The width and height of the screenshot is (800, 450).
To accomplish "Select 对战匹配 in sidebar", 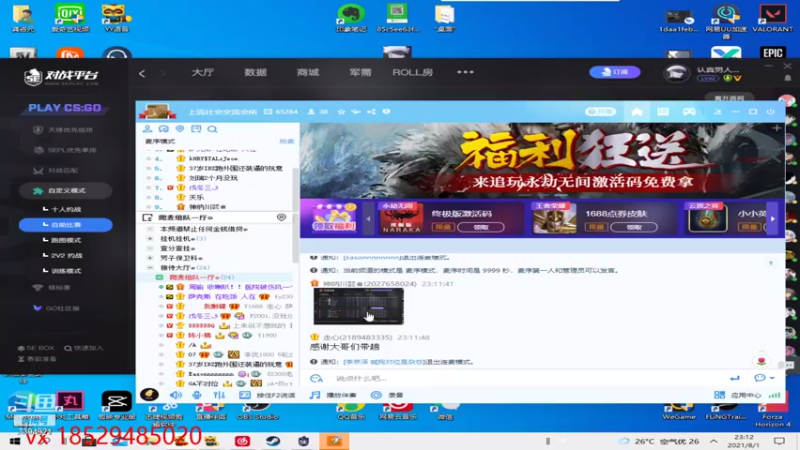I will (x=56, y=170).
